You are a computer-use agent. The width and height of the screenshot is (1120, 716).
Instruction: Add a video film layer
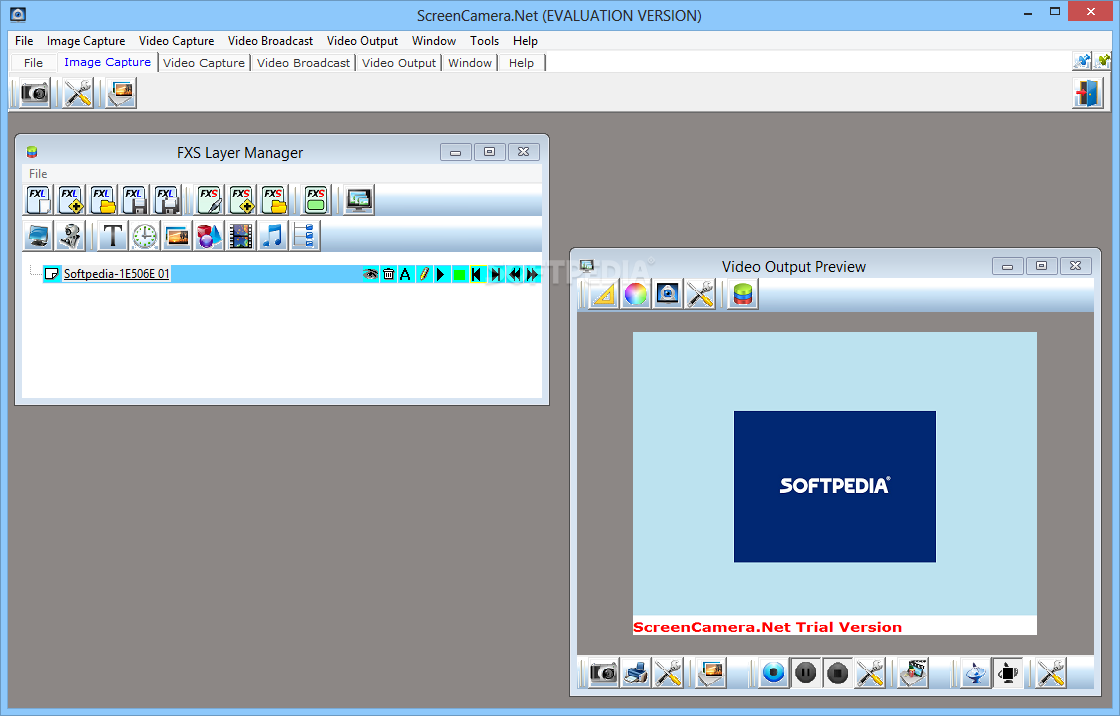241,236
